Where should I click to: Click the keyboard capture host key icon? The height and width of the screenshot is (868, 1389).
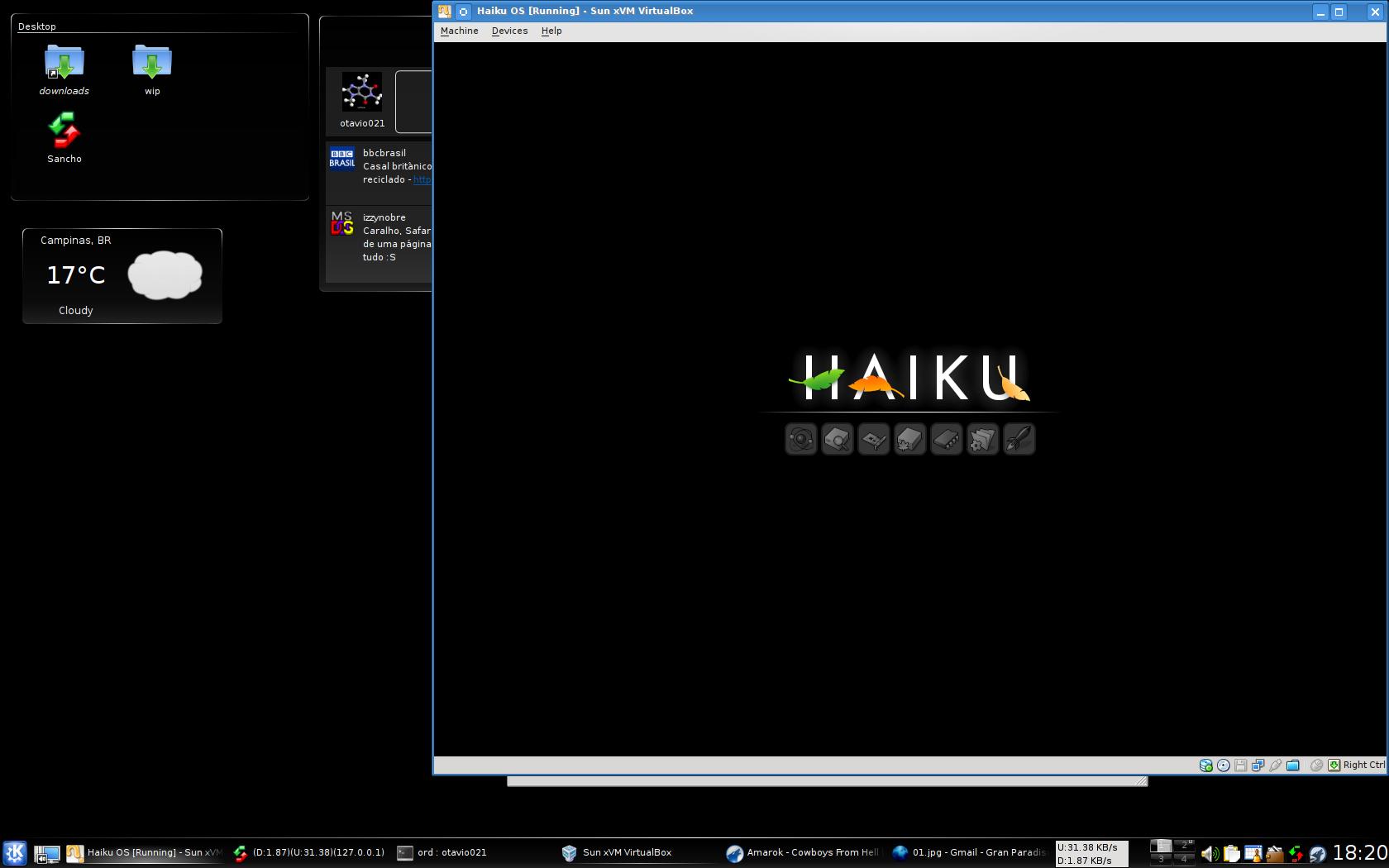(x=1334, y=765)
